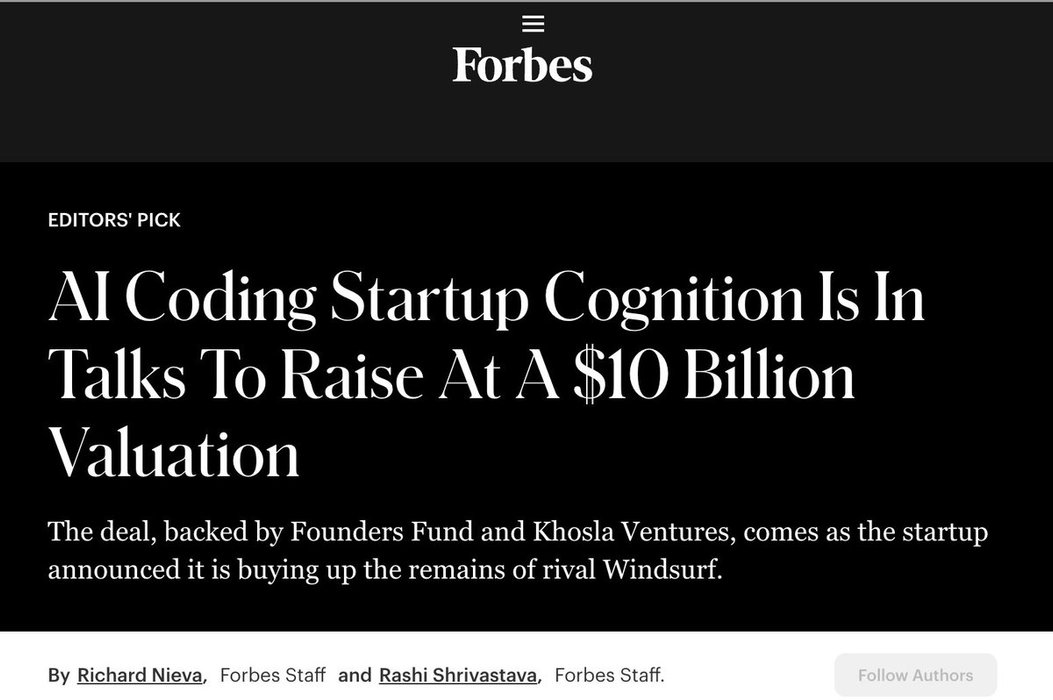Click the By label in the byline
Screen dimensions: 1053x700
(x=59, y=675)
